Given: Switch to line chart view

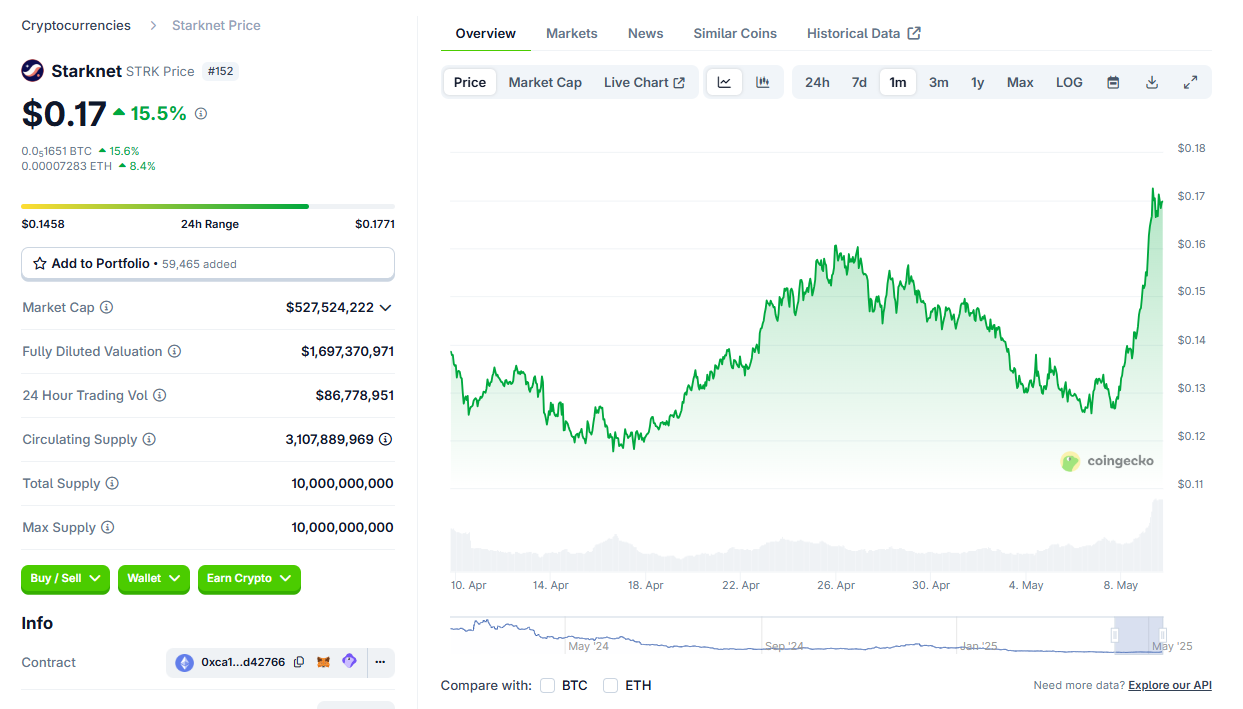Looking at the screenshot, I should tap(724, 82).
